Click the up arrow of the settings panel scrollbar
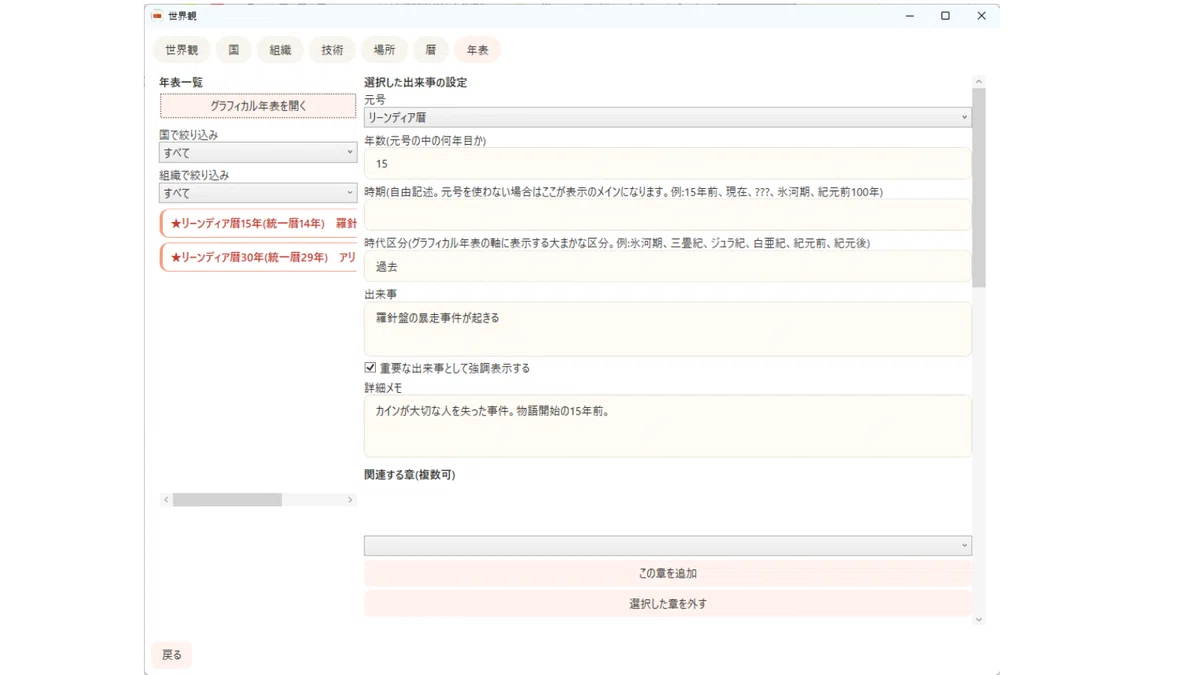Screen dimensions: 1200x675 coord(979,82)
